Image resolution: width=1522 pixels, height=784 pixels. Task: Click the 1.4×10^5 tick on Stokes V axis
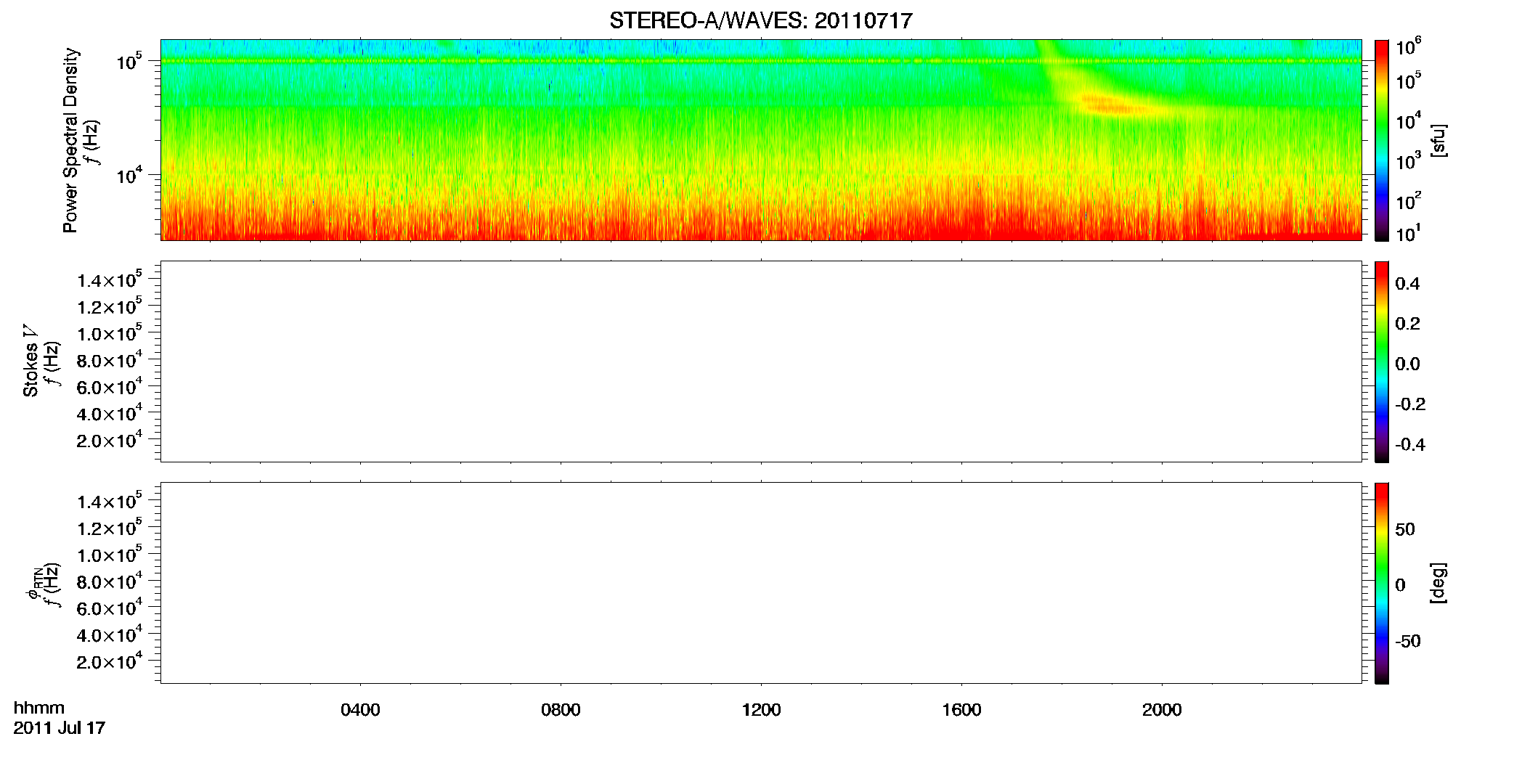click(110, 279)
